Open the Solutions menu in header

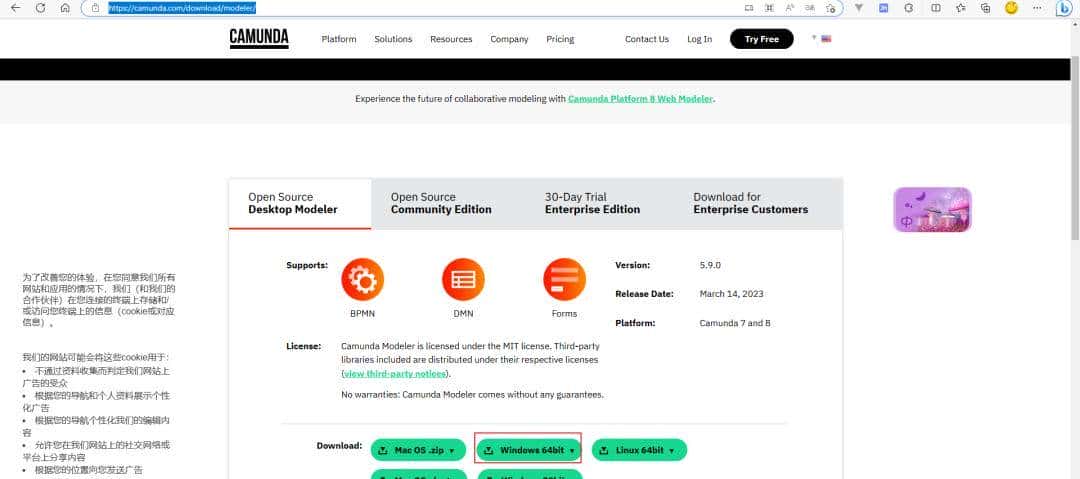pos(393,39)
